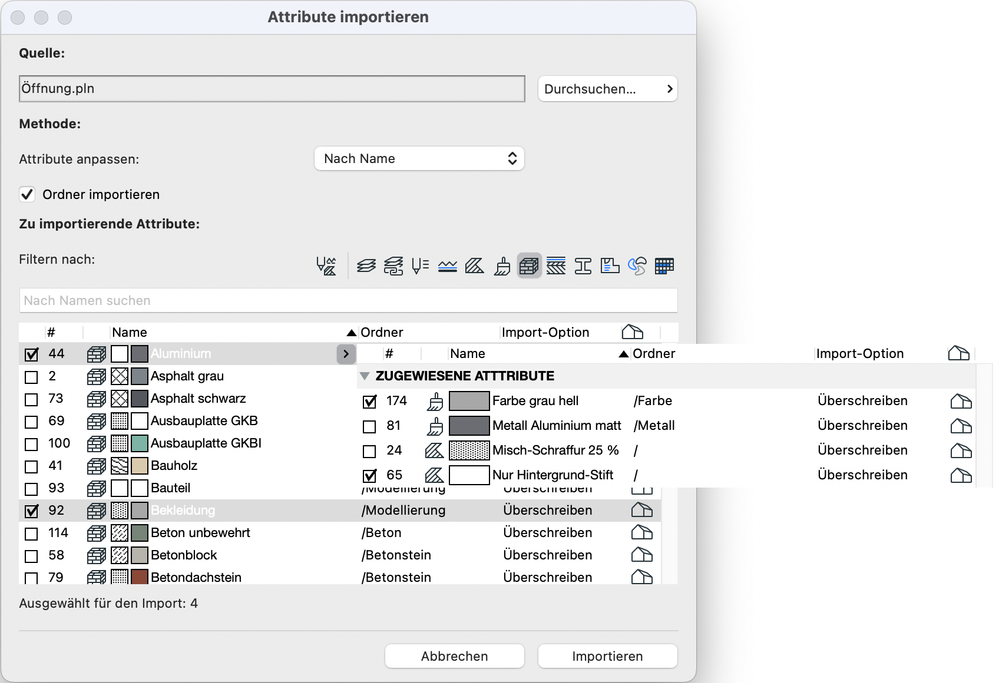Check the Asphalt grau row checkbox
The image size is (999, 683).
[x=31, y=377]
